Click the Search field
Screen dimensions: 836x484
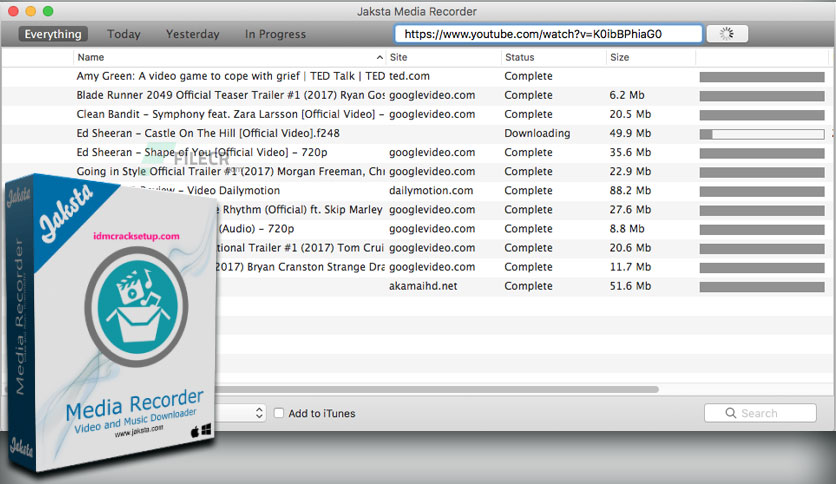click(x=760, y=413)
